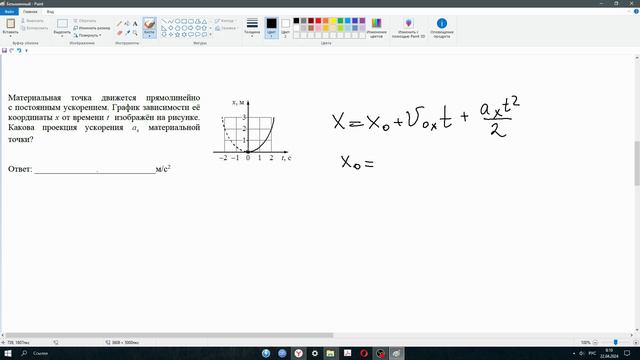Switch to the Home (Главная) tab
This screenshot has height=360, width=640.
[30, 12]
